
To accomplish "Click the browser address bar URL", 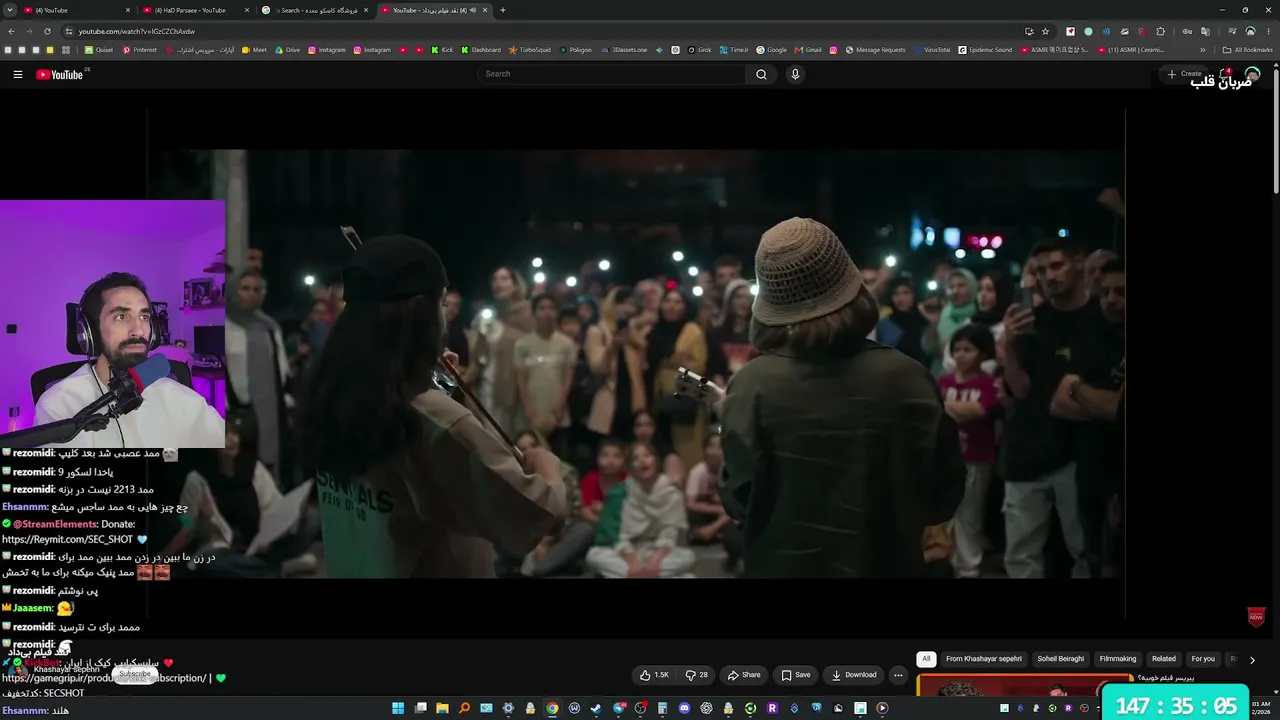I will pyautogui.click(x=137, y=31).
